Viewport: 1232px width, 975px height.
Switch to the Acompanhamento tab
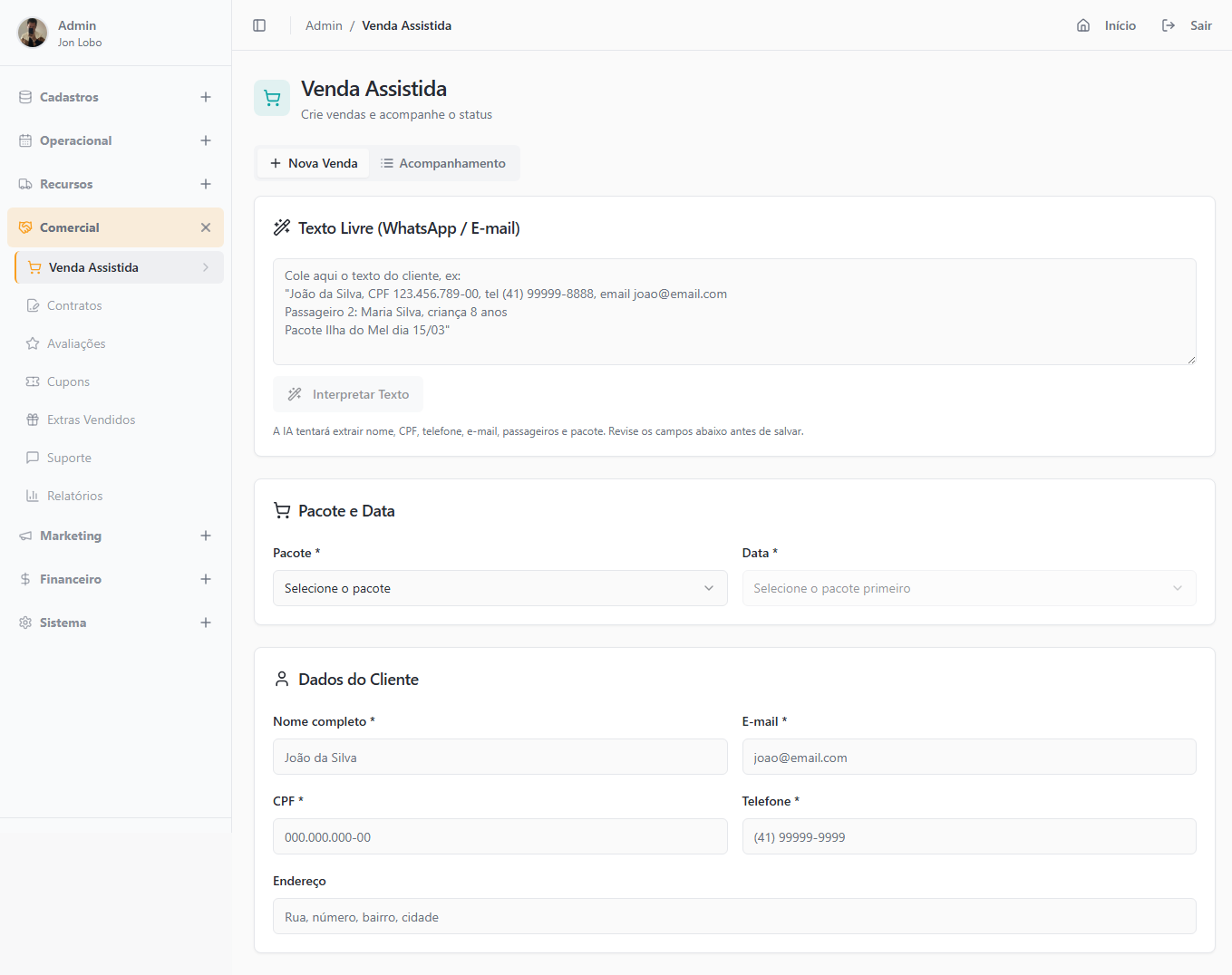click(443, 163)
